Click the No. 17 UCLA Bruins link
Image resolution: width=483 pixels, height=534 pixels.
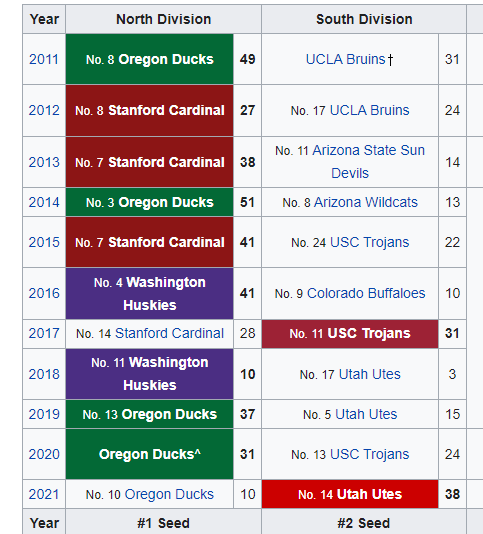[370, 110]
